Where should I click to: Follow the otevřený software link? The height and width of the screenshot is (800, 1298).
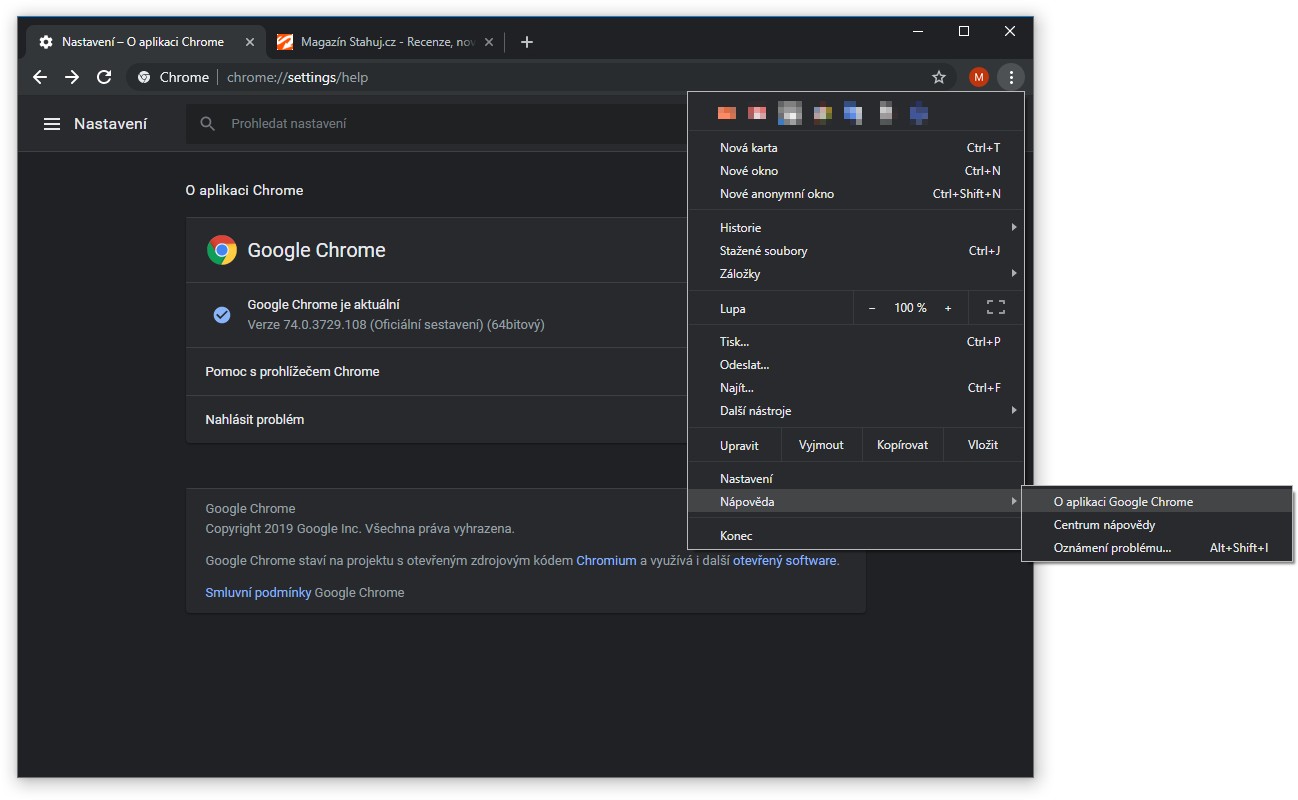784,561
